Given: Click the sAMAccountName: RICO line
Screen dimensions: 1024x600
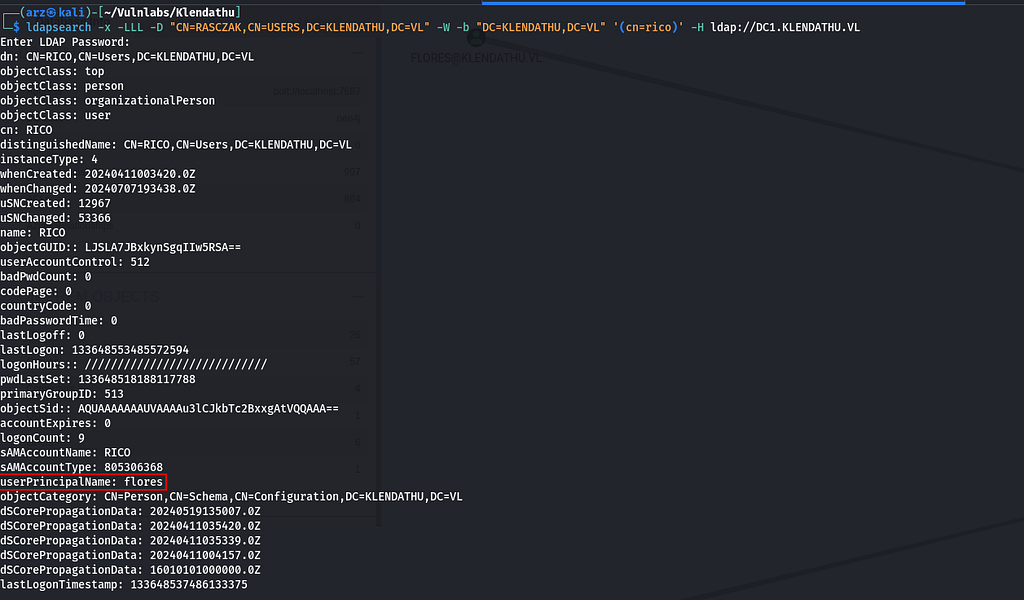Looking at the screenshot, I should pyautogui.click(x=65, y=452).
